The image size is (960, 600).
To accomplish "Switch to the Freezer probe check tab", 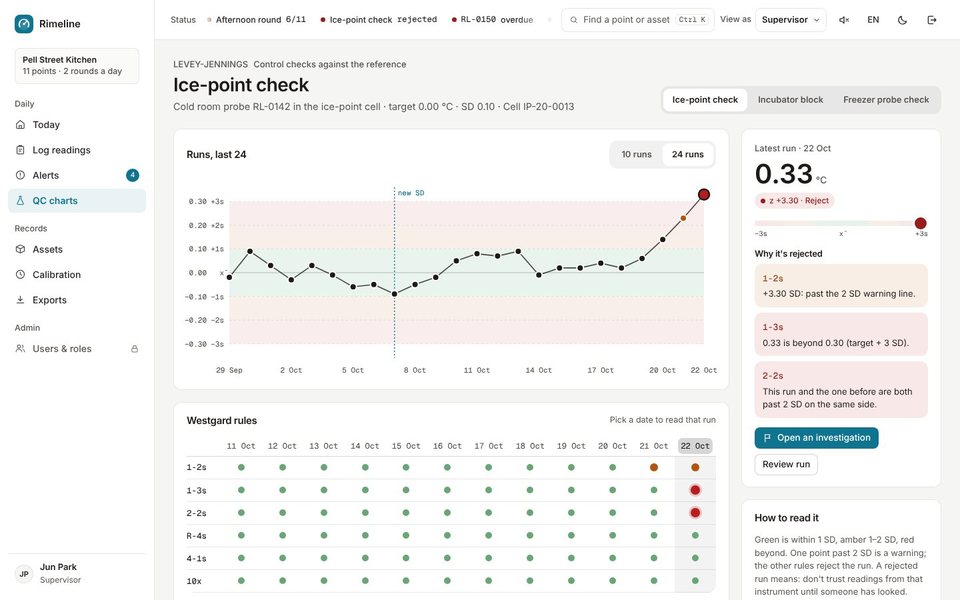I will (x=885, y=100).
